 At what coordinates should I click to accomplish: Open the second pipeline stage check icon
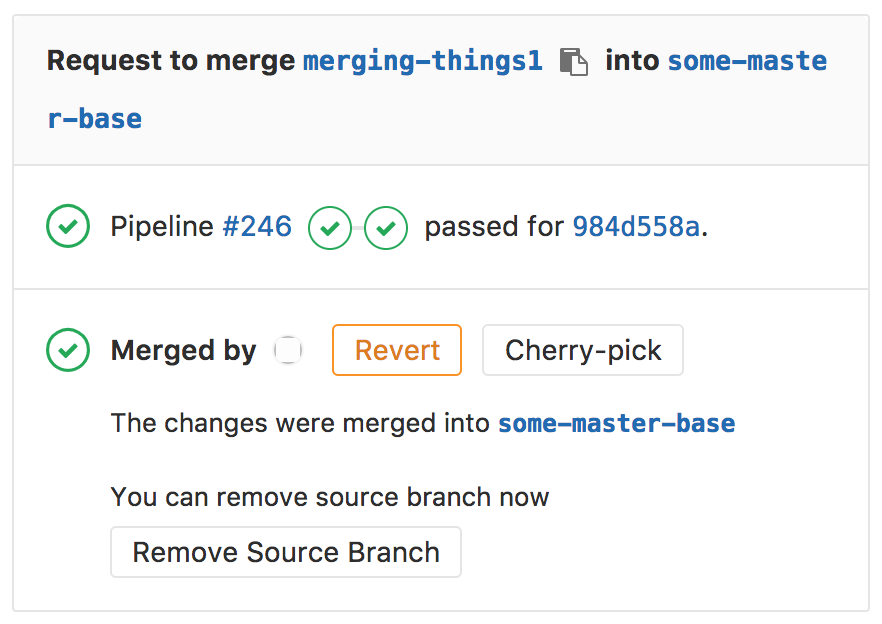click(386, 228)
